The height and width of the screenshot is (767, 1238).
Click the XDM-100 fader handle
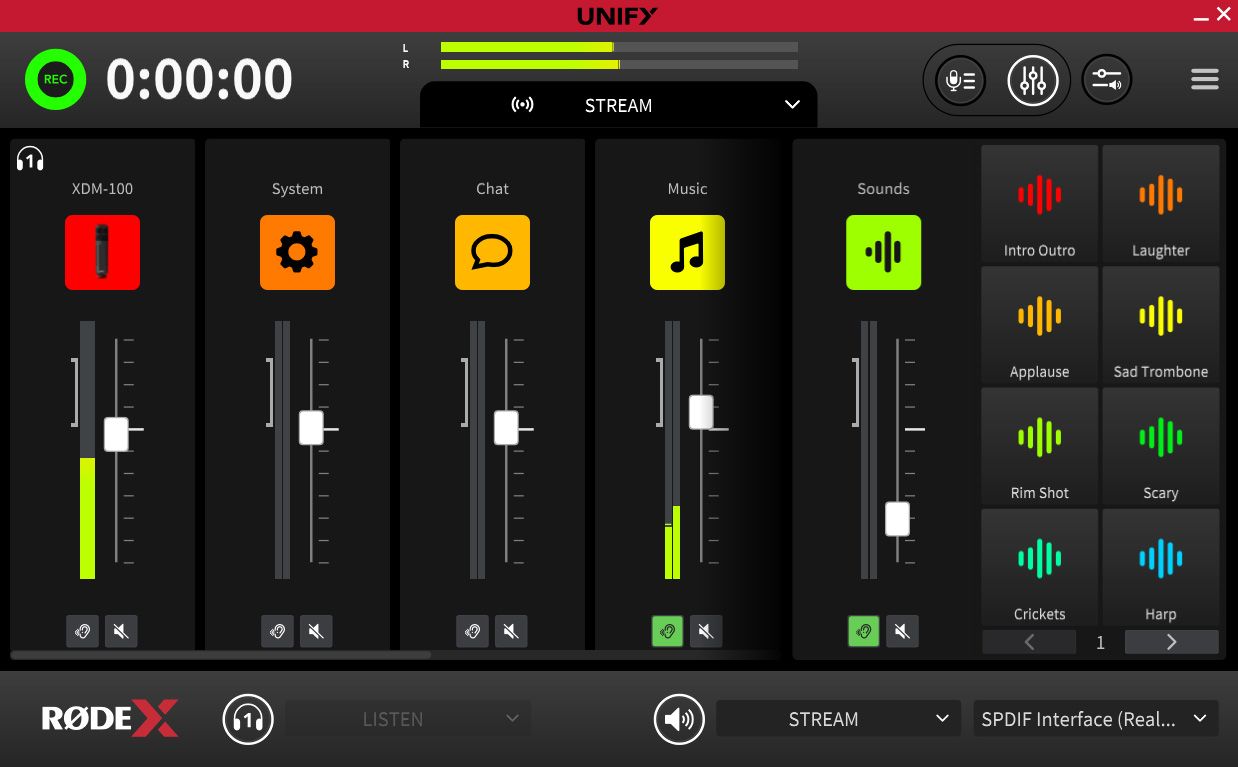click(x=116, y=434)
